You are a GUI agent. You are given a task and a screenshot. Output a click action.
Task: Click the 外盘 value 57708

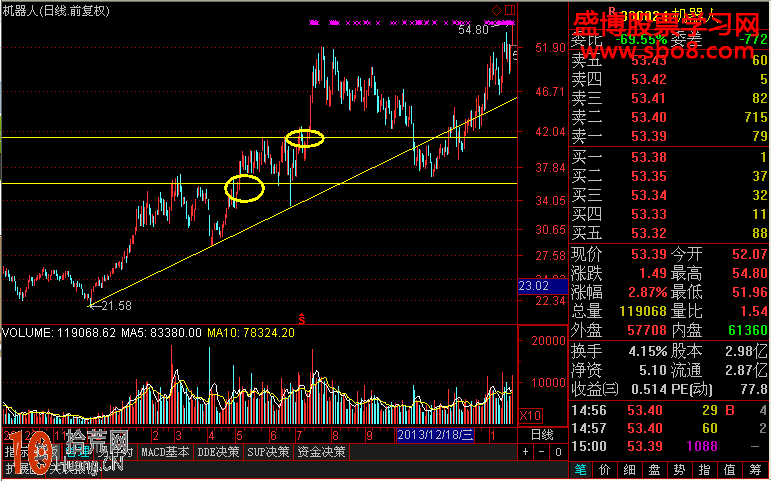coord(647,330)
